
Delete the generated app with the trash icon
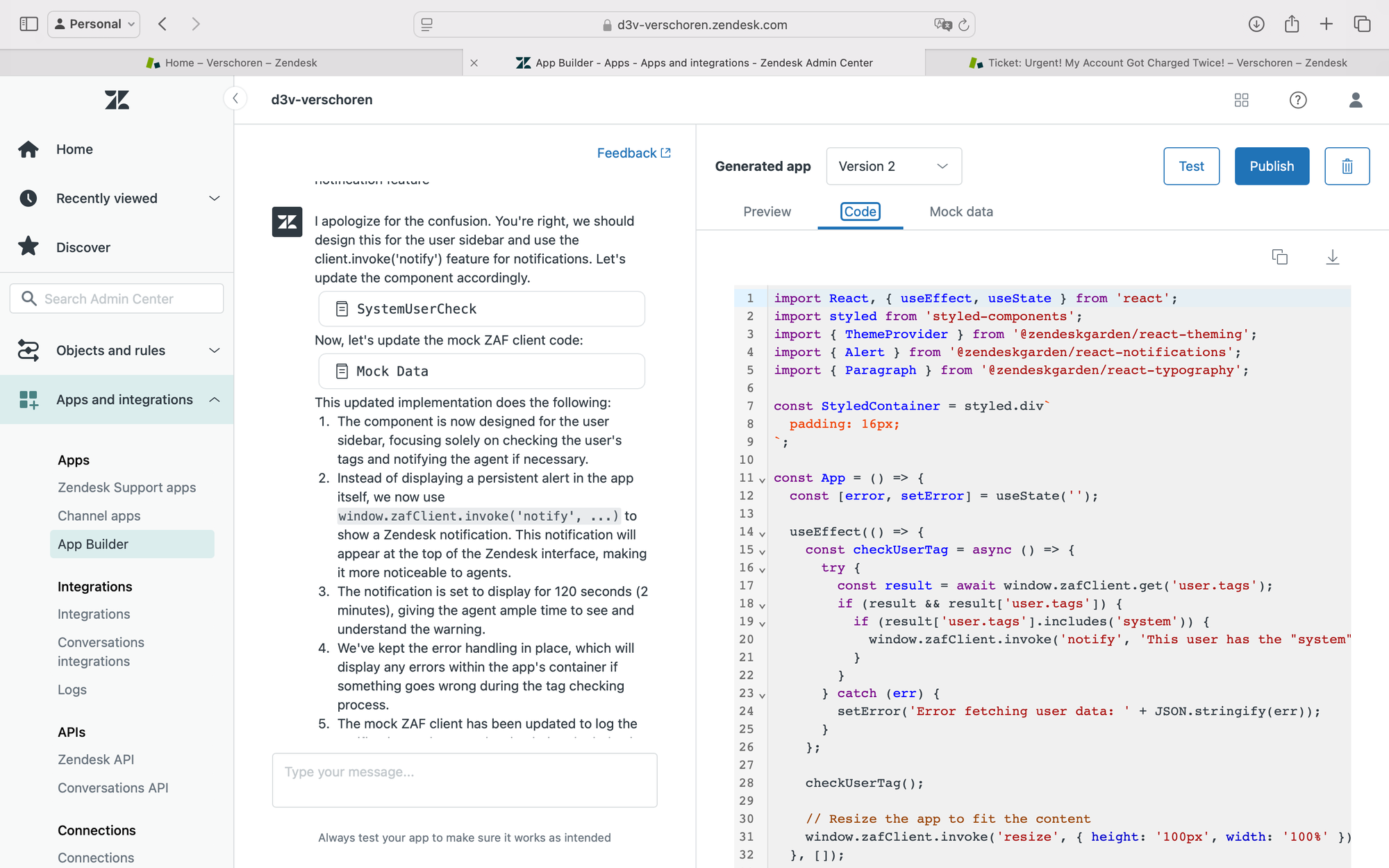(x=1347, y=166)
